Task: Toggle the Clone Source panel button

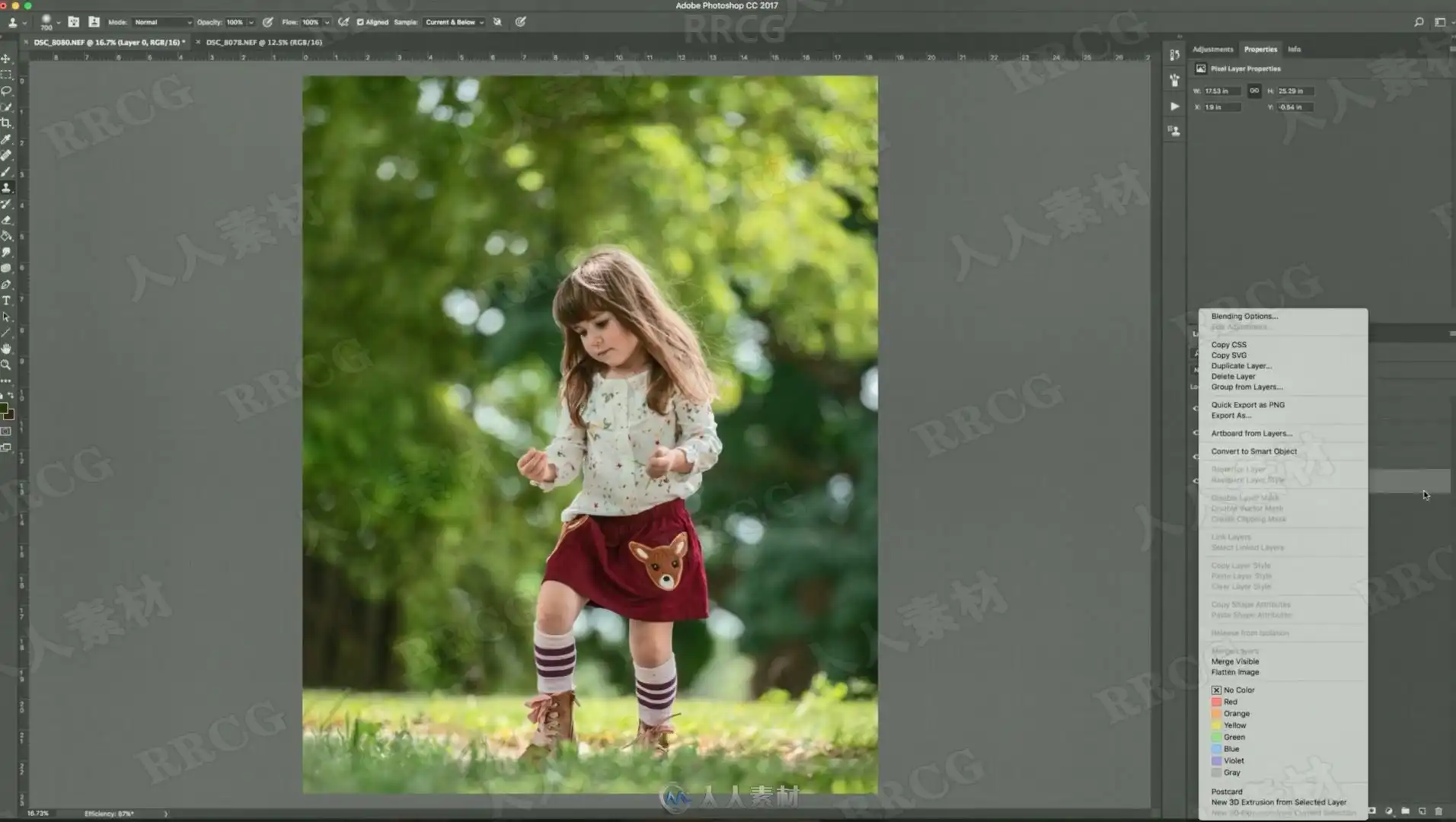Action: (94, 22)
